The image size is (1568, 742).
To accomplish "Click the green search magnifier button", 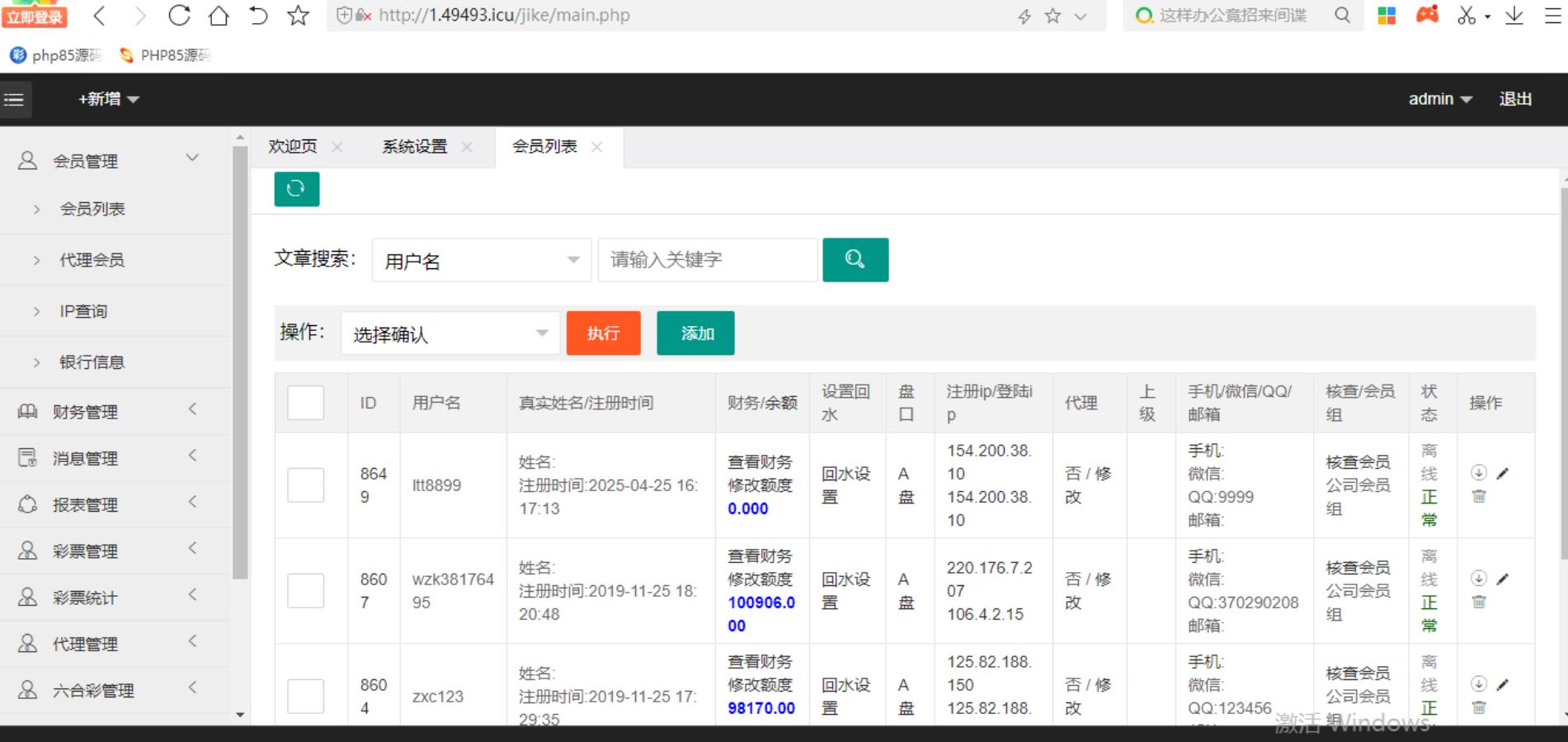I will 855,260.
